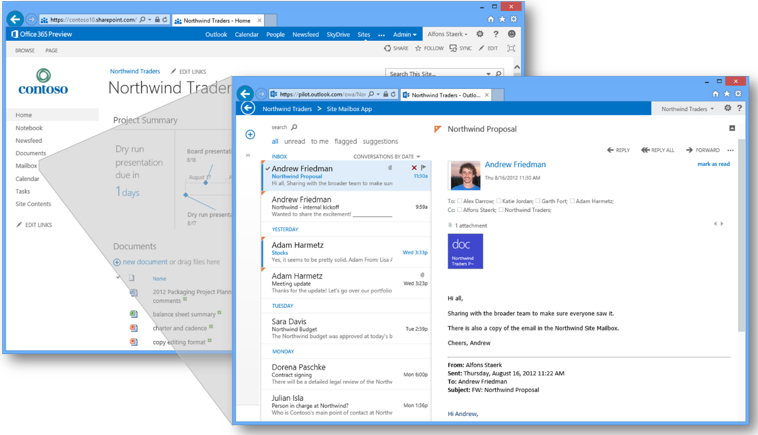
Task: Tick the Alex Darrow recipient checkbox
Action: pos(460,201)
